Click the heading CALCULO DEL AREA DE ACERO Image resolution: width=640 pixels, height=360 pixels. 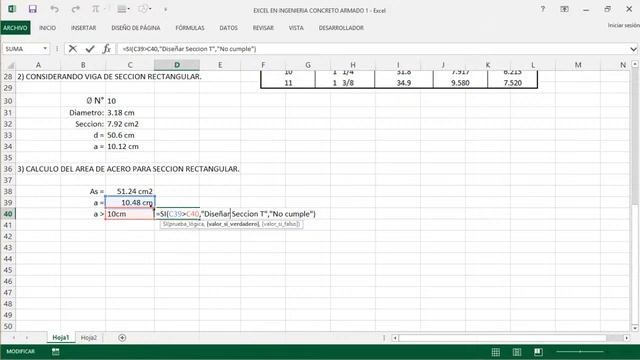128,169
